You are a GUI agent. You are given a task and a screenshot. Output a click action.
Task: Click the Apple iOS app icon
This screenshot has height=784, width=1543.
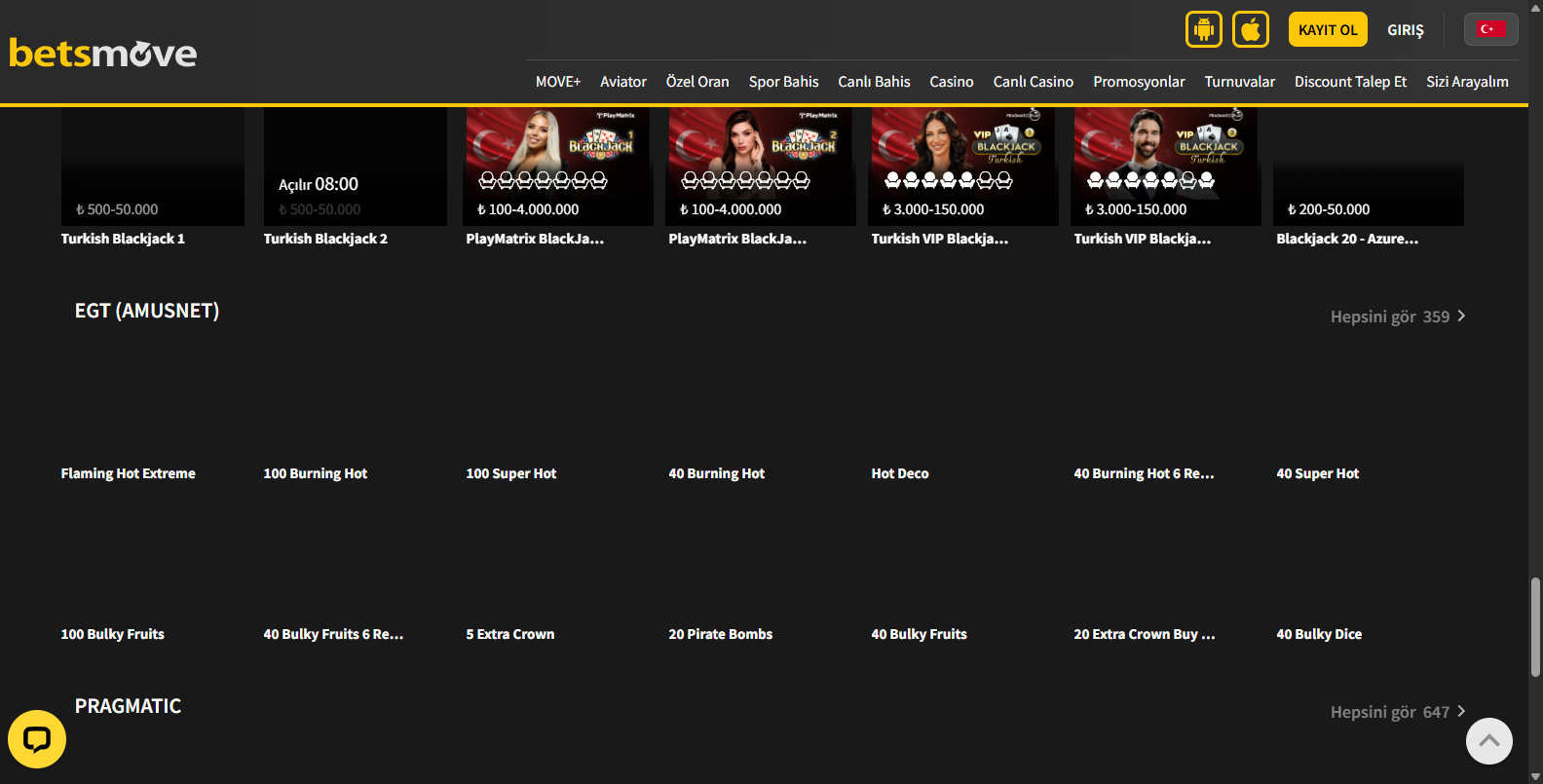coord(1250,29)
